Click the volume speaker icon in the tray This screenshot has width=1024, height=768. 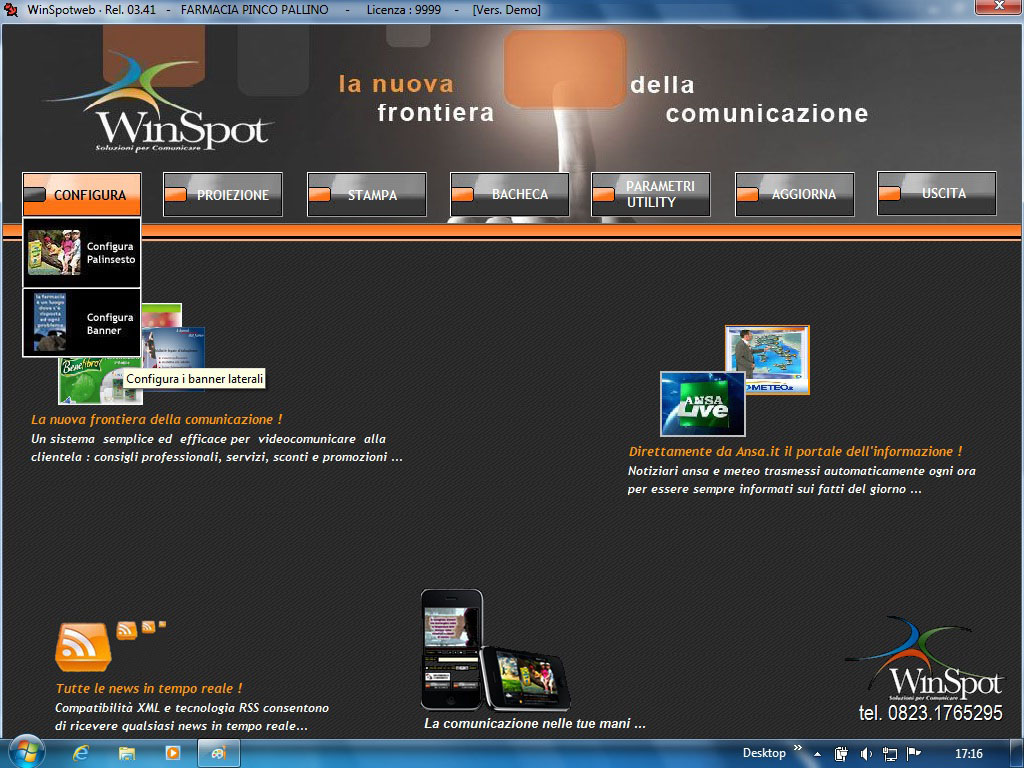[x=866, y=754]
